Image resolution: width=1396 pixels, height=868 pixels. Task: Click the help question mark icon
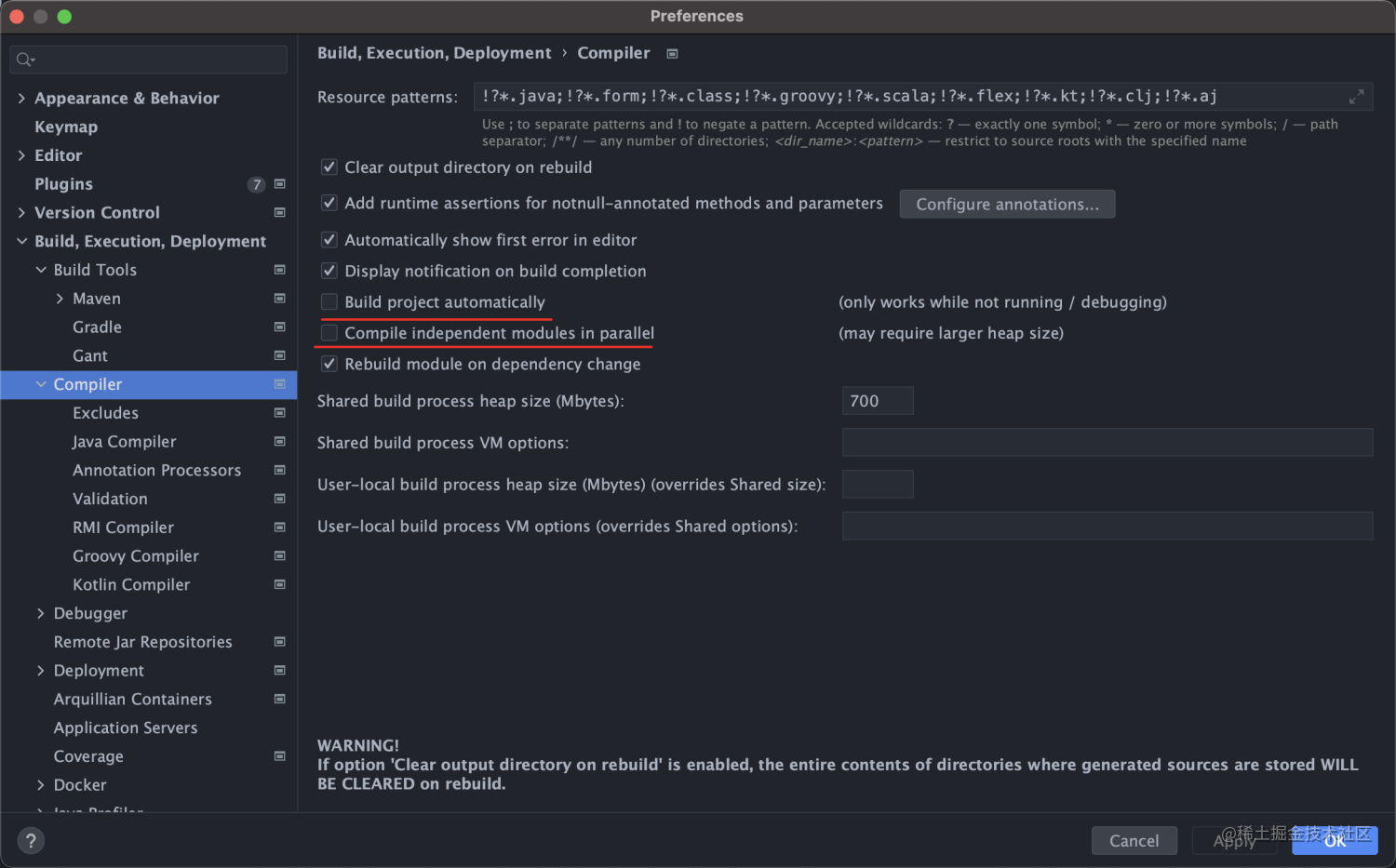tap(31, 841)
